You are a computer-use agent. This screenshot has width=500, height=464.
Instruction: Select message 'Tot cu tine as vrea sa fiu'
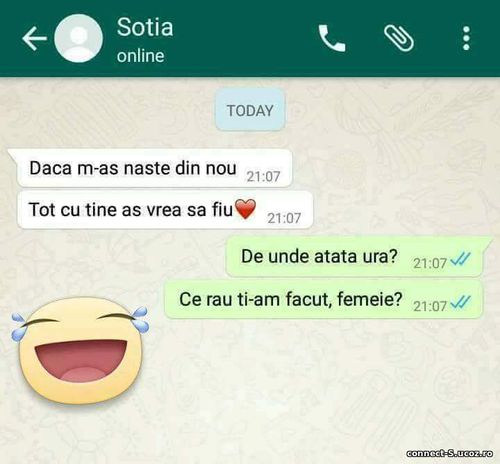click(165, 210)
